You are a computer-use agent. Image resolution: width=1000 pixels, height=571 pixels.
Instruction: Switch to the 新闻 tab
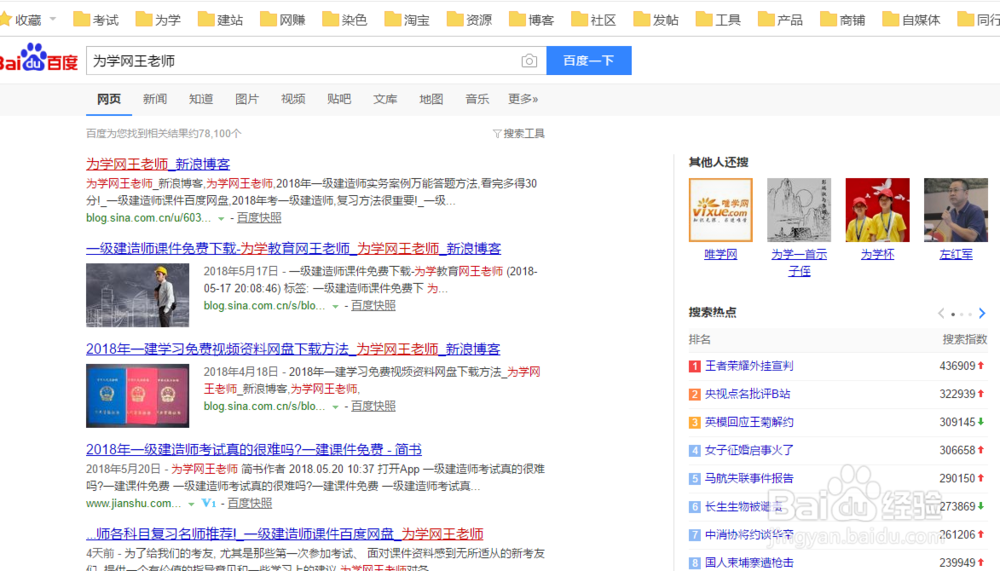155,99
